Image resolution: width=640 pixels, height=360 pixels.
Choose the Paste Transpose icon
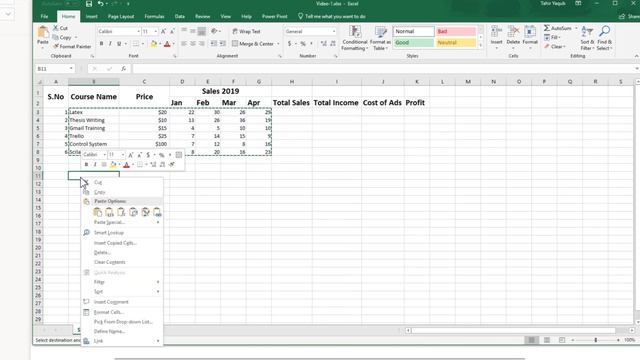tap(133, 212)
